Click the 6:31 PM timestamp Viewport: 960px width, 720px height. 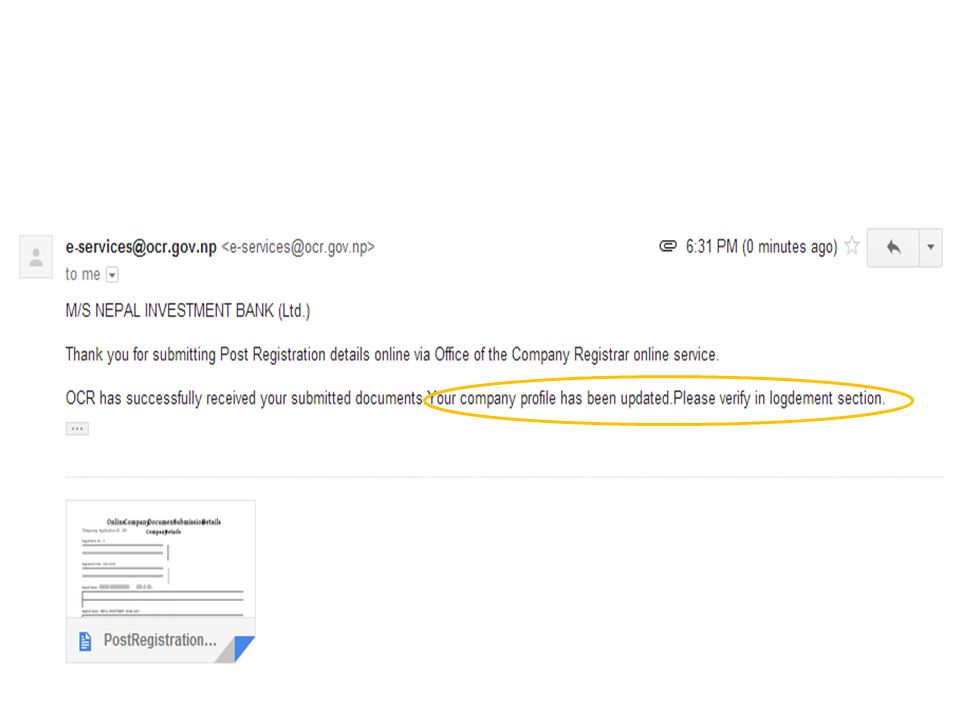761,247
